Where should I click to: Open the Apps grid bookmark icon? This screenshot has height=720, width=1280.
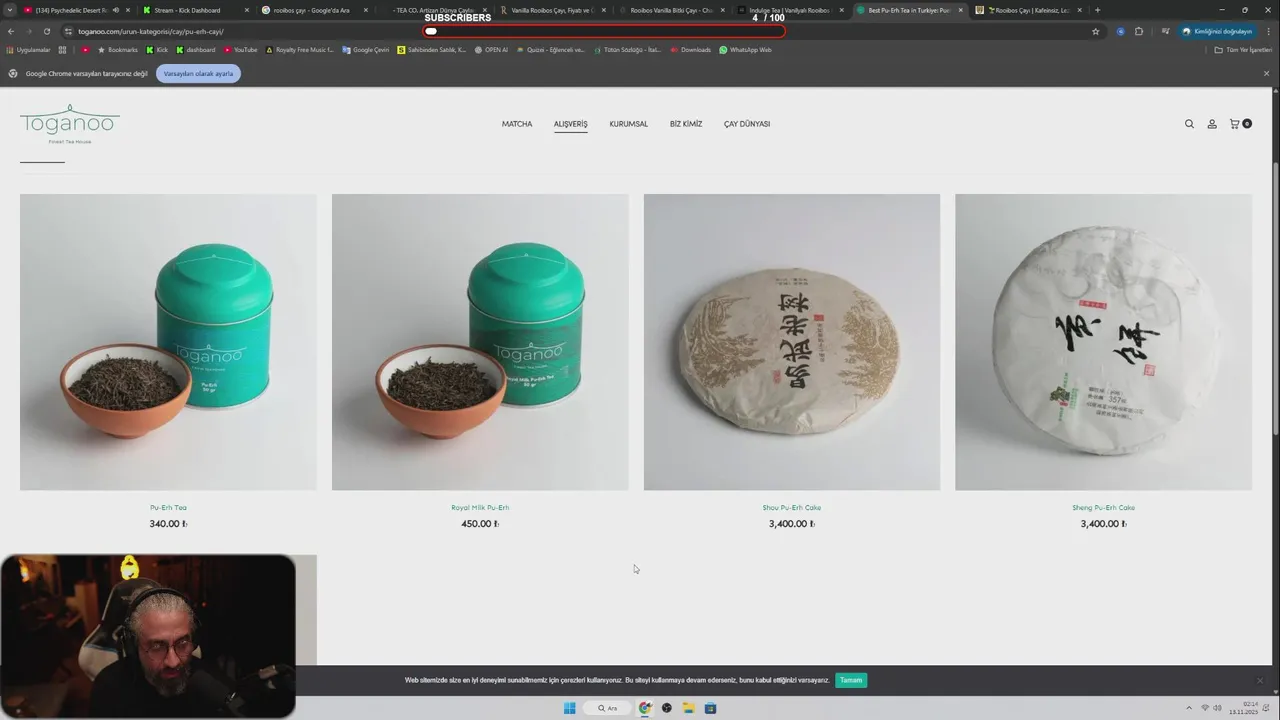pyautogui.click(x=62, y=50)
